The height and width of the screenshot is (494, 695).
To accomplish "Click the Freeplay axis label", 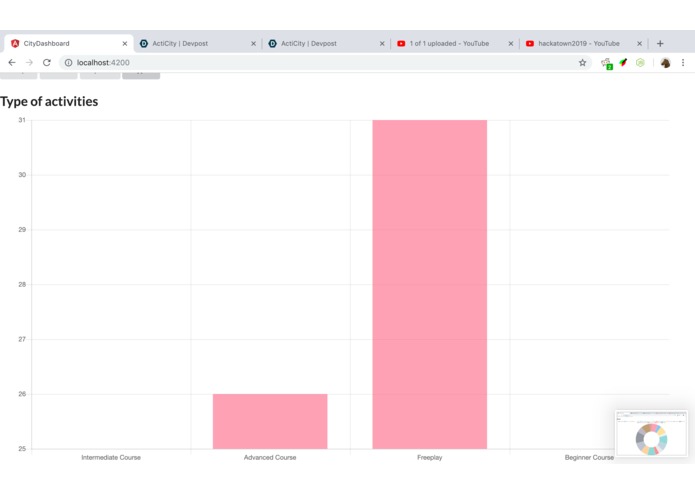I will click(x=429, y=457).
